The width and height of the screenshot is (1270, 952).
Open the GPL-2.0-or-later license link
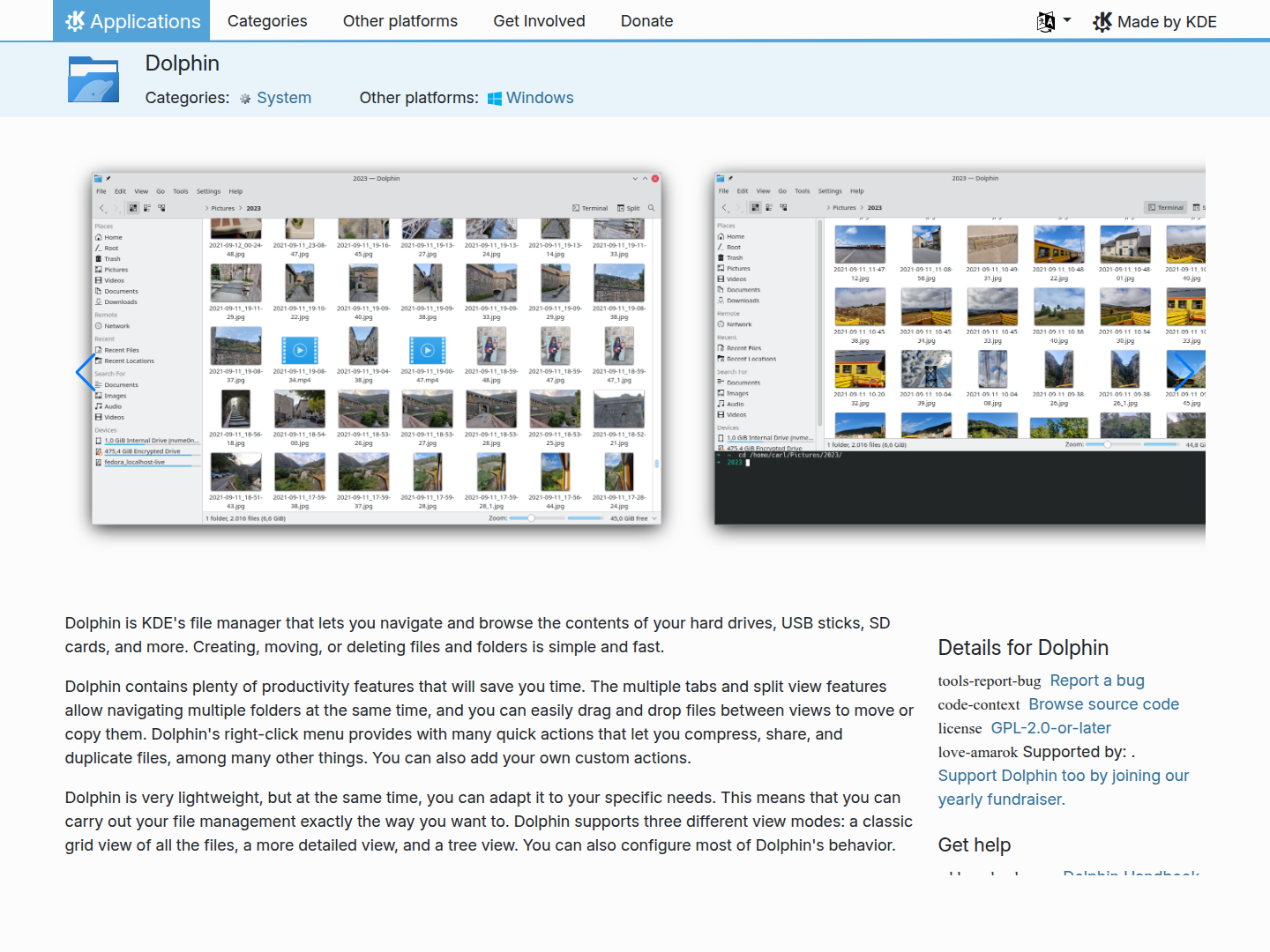coord(1051,728)
